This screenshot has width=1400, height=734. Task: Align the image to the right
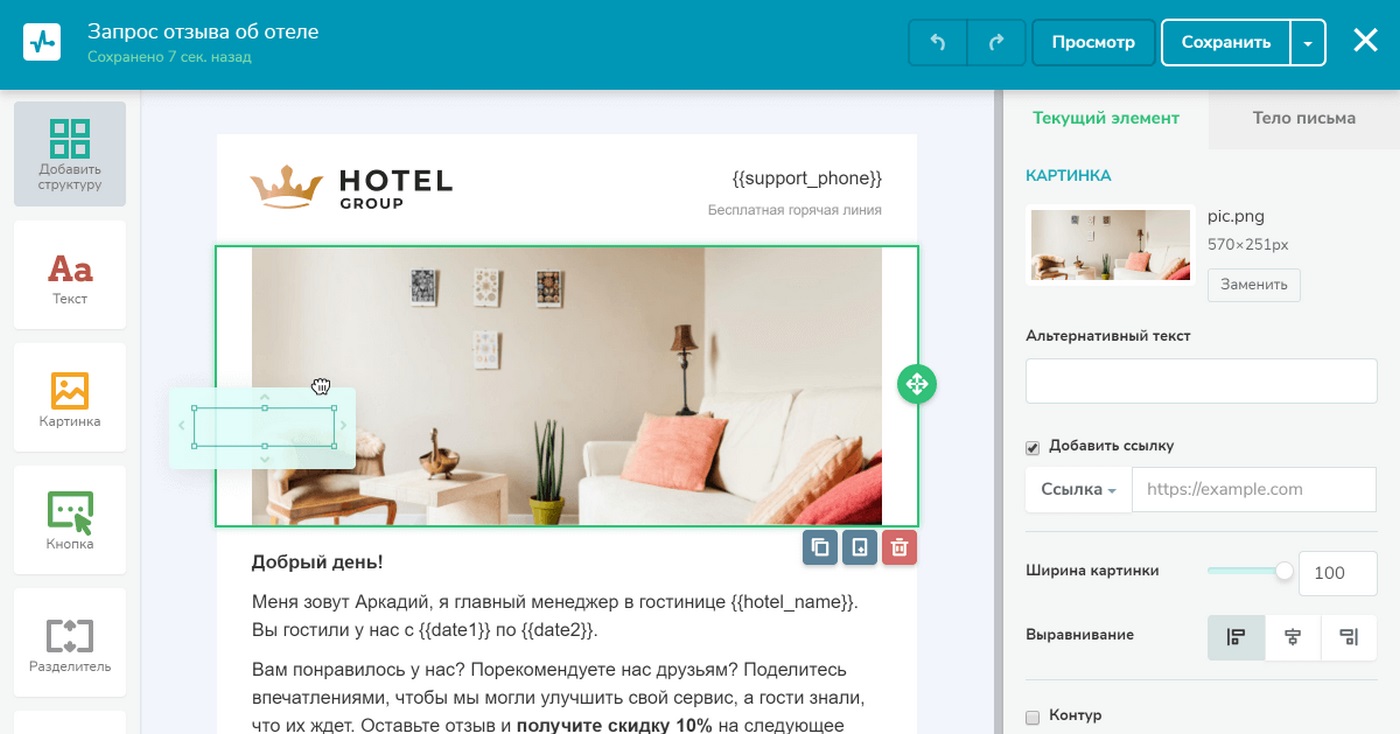(1349, 637)
